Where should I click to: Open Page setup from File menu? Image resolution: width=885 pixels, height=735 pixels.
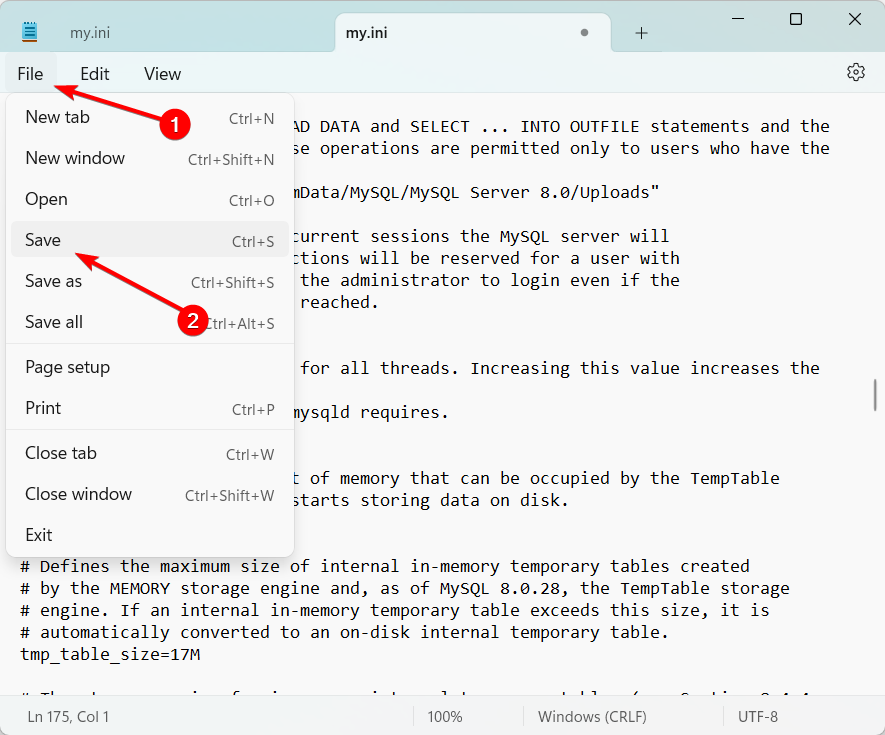pos(150,368)
